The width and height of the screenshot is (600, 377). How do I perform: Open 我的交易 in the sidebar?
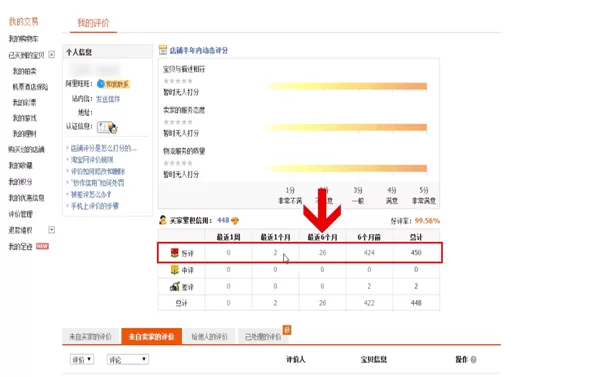pos(24,21)
